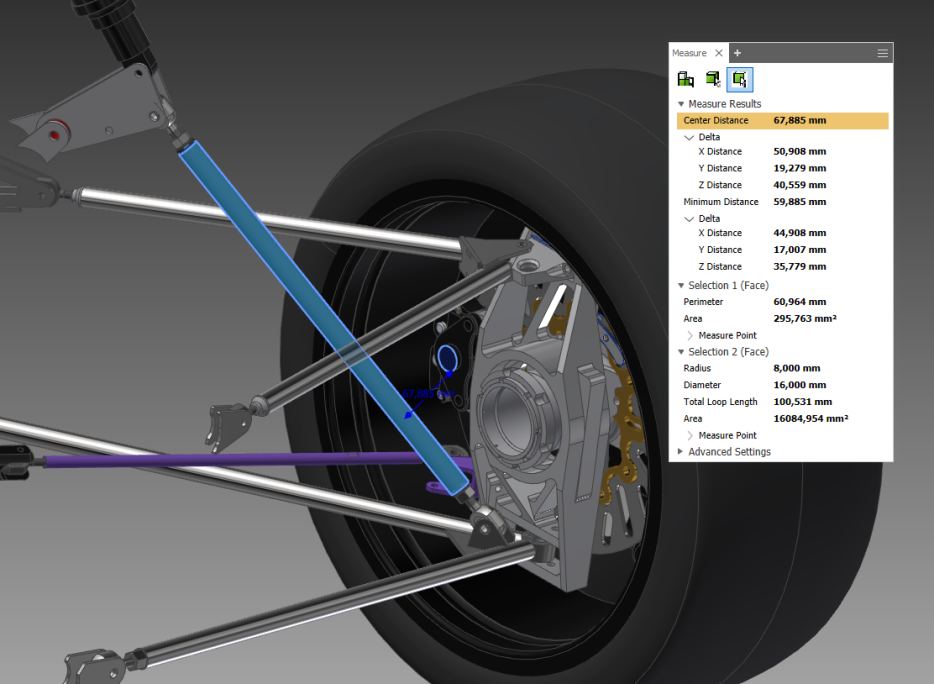The height and width of the screenshot is (684, 934).
Task: Click the Total Loop Length 100,531 mm value
Action: 802,402
